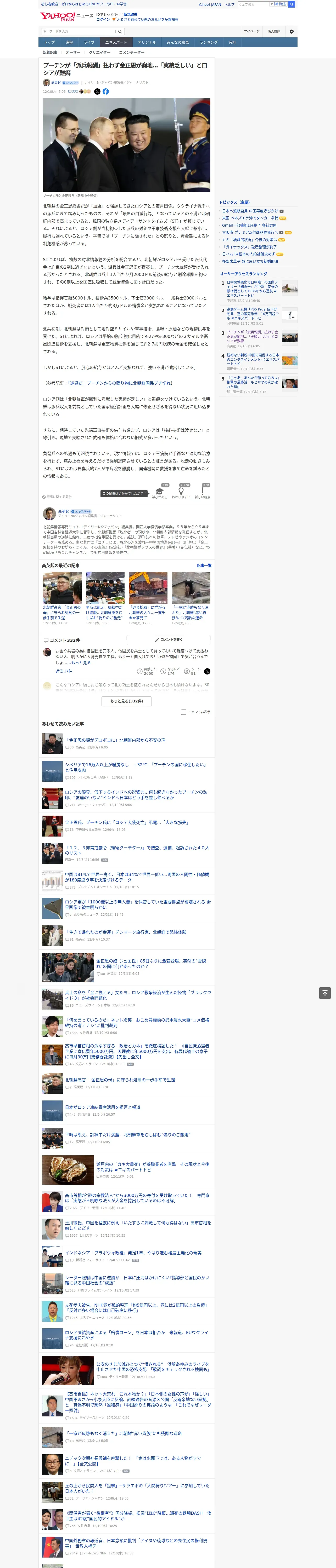
Task: Click the Yahoo! JAPAN header link
Action: coord(210,4)
